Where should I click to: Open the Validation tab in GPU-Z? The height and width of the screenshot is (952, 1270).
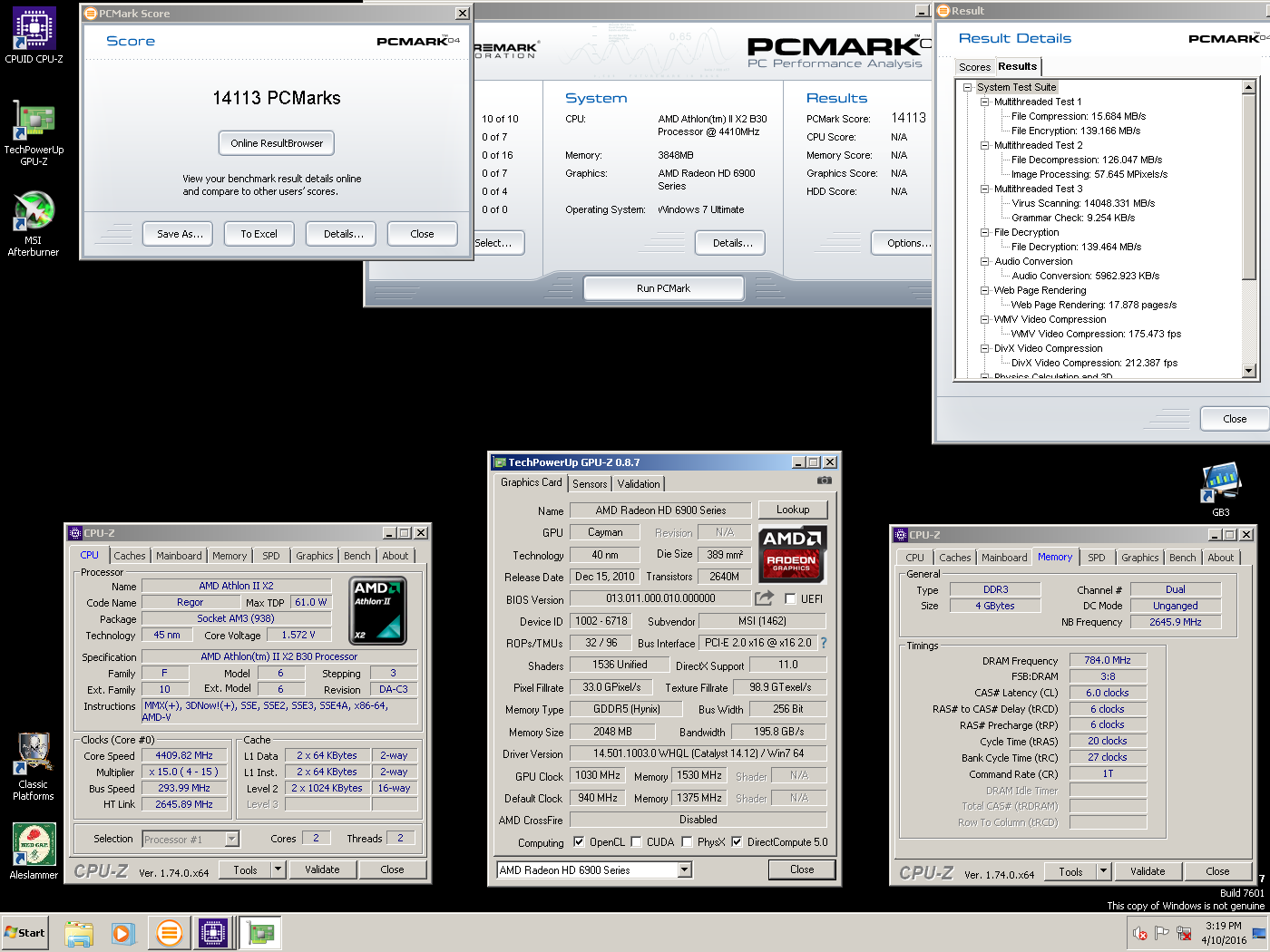point(639,484)
